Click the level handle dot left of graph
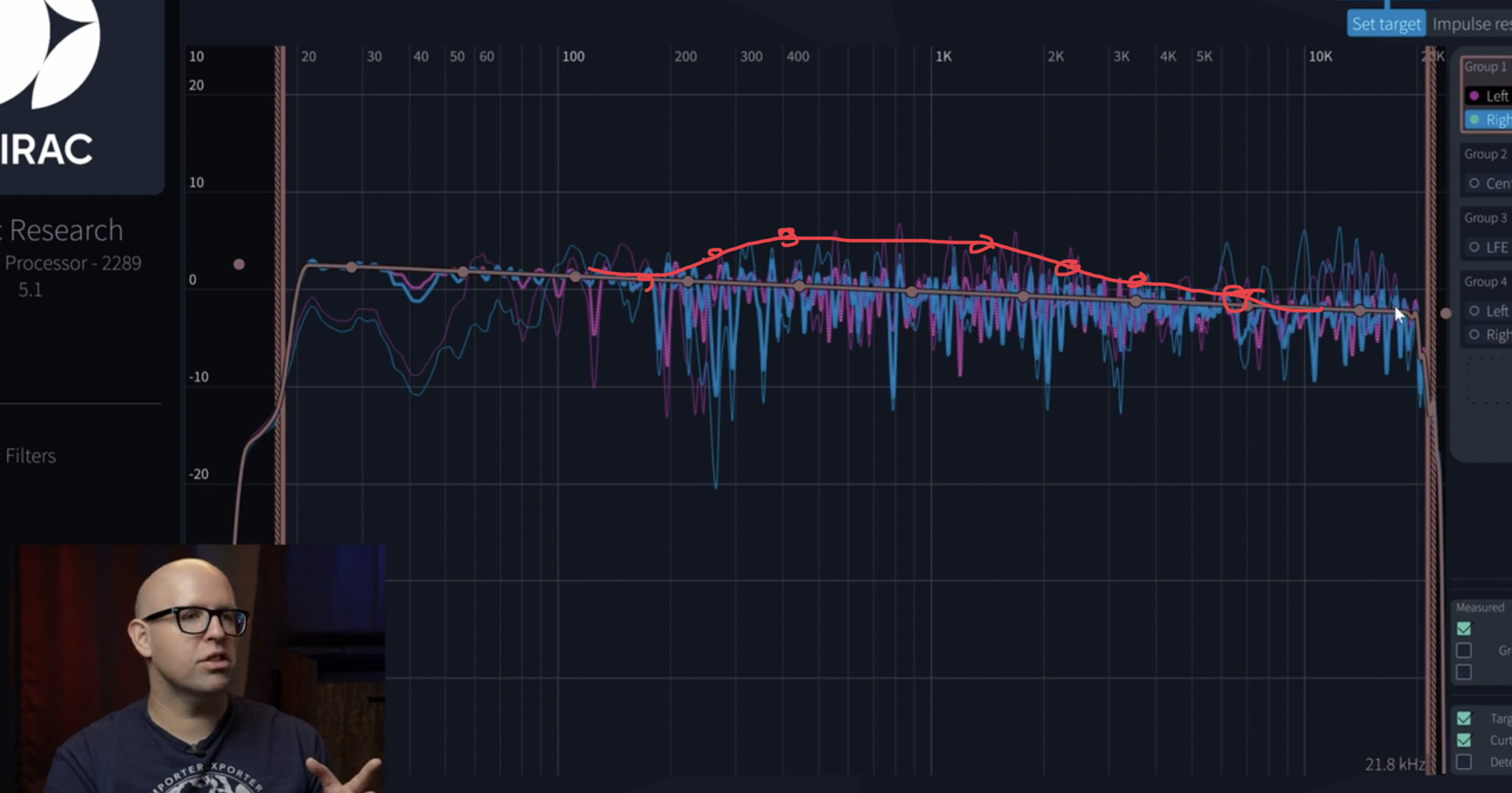Screen dimensions: 1512x793 [238, 264]
